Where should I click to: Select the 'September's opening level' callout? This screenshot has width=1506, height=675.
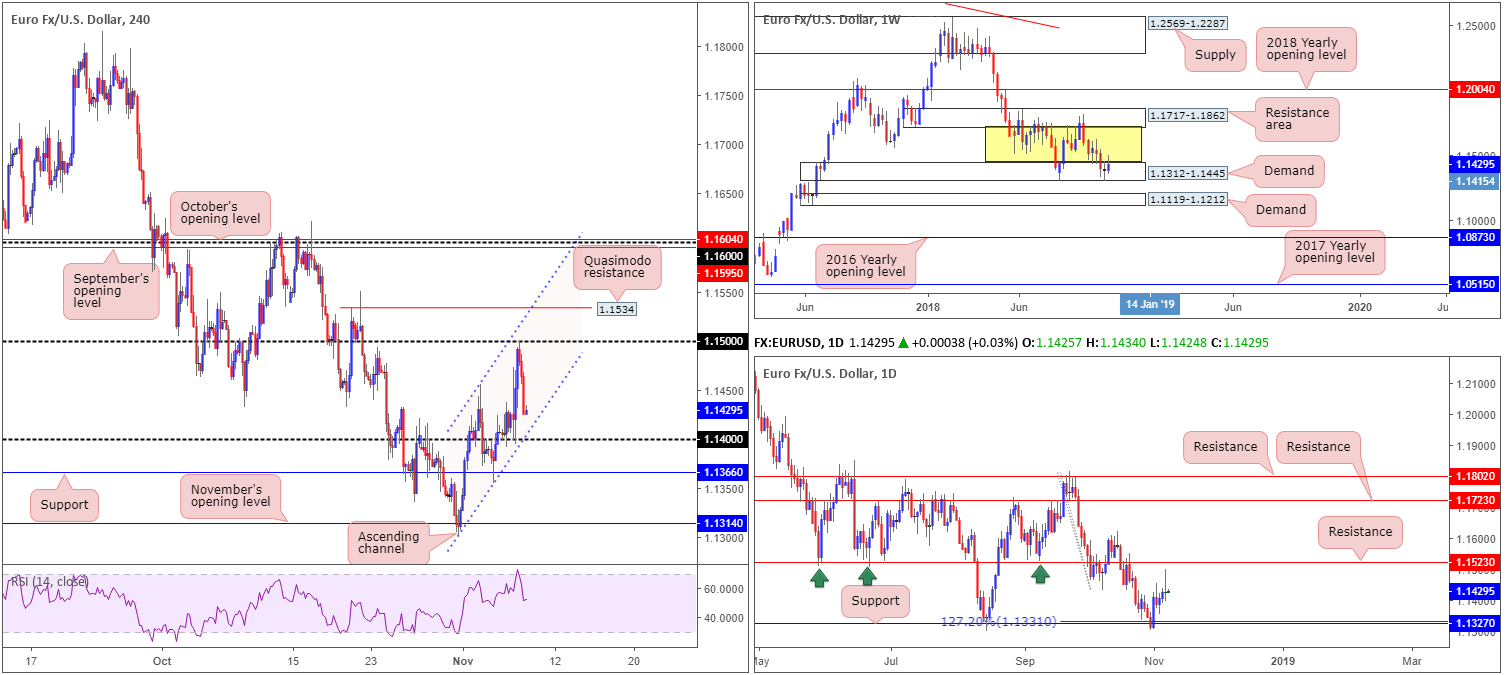click(x=110, y=291)
